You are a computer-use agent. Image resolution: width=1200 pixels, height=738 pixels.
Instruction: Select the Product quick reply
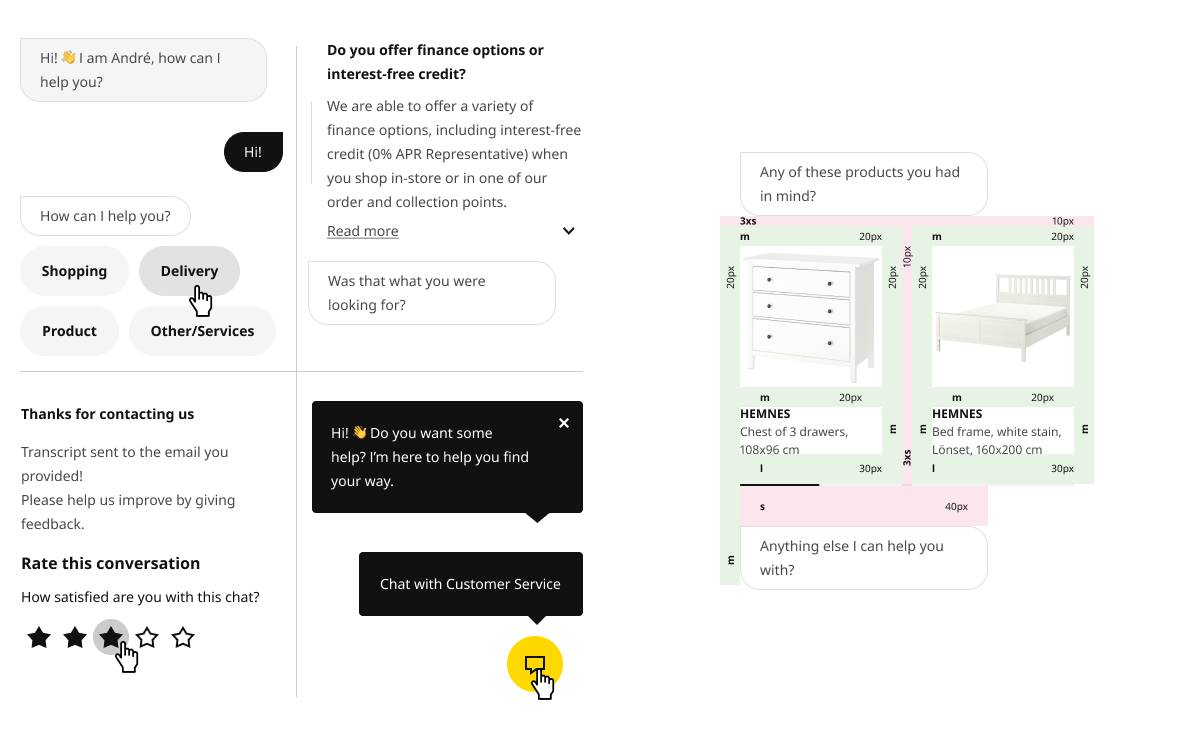(x=69, y=331)
